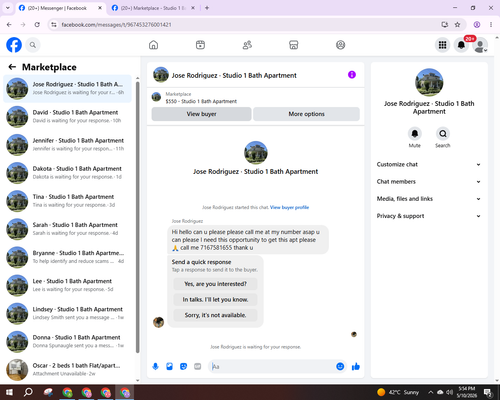Open the nine-dot menu grid
This screenshot has width=500, height=400.
coord(442,45)
